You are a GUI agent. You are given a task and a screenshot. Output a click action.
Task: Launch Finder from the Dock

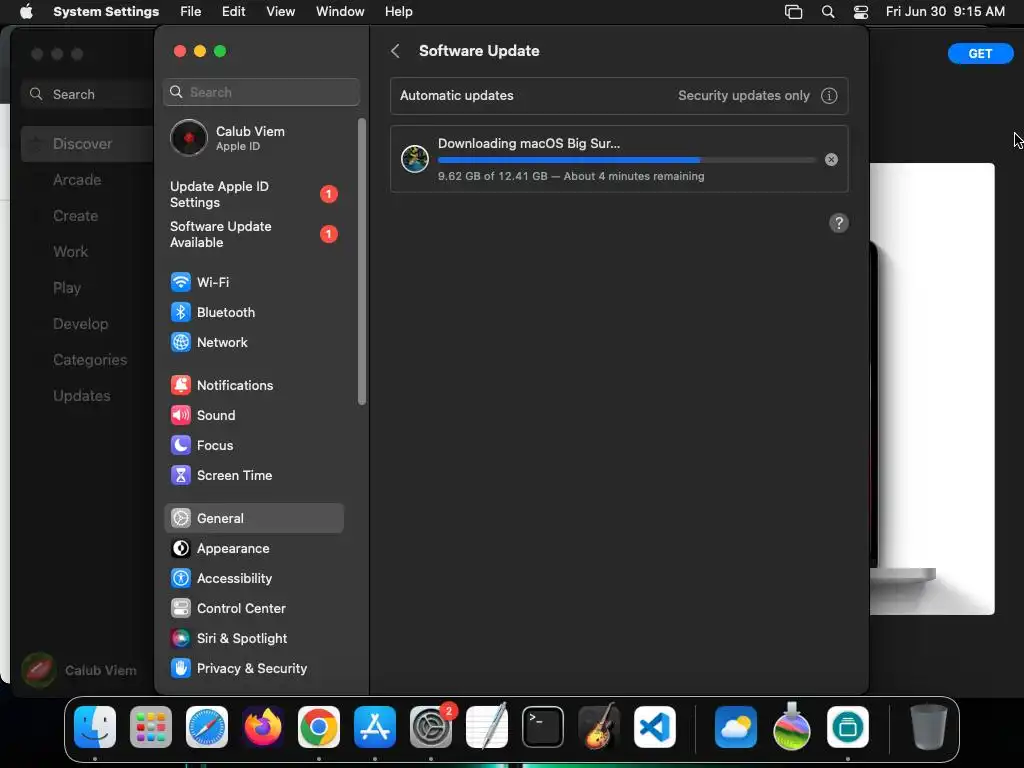click(95, 727)
